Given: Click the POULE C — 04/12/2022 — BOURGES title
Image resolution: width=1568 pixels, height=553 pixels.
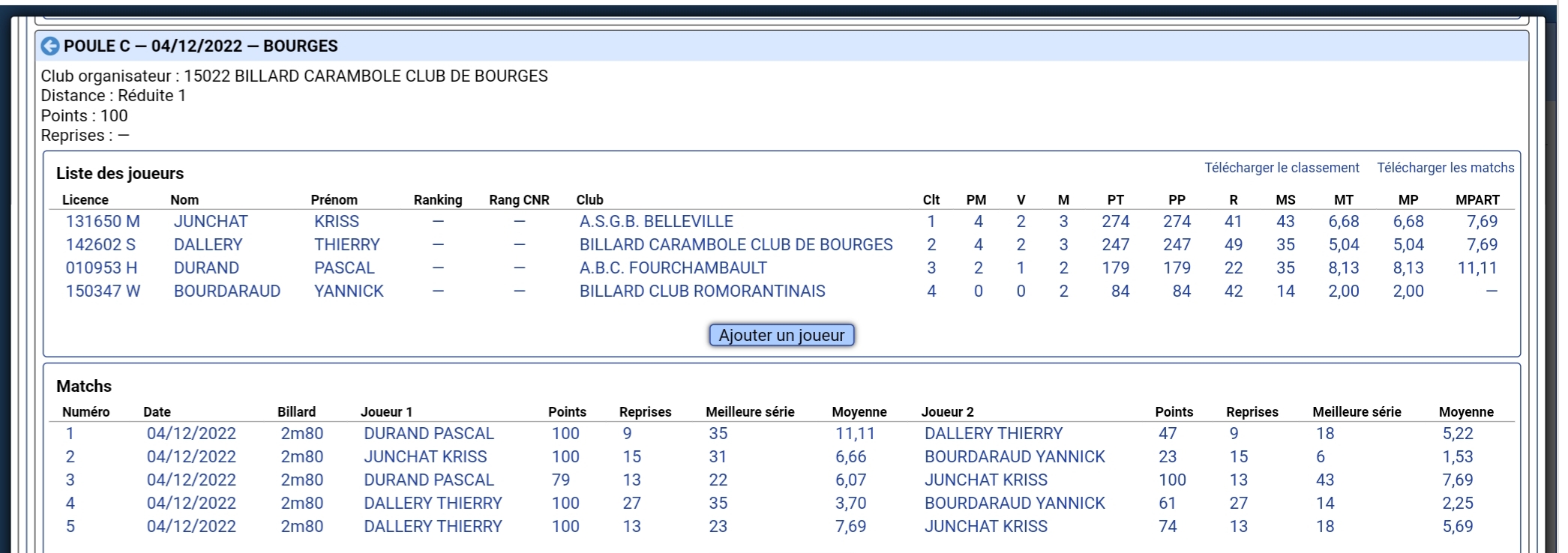Looking at the screenshot, I should pyautogui.click(x=200, y=46).
